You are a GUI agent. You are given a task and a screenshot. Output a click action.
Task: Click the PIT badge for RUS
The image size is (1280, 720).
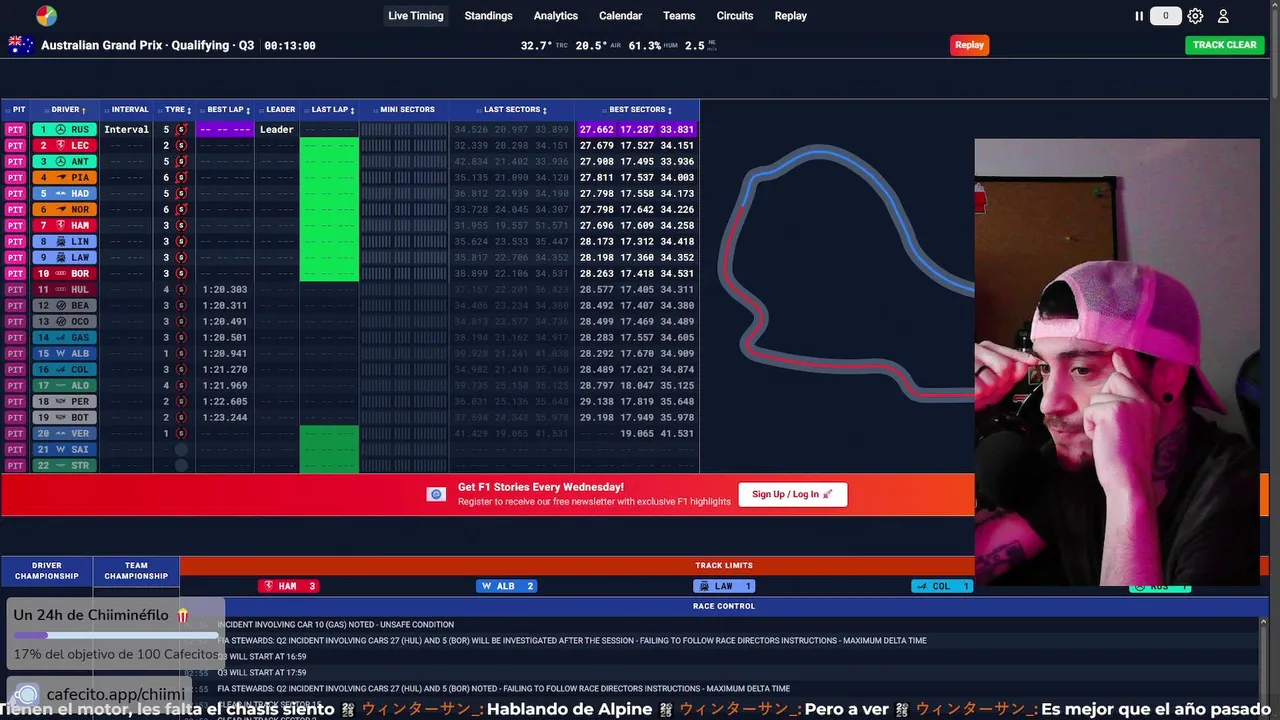coord(15,129)
